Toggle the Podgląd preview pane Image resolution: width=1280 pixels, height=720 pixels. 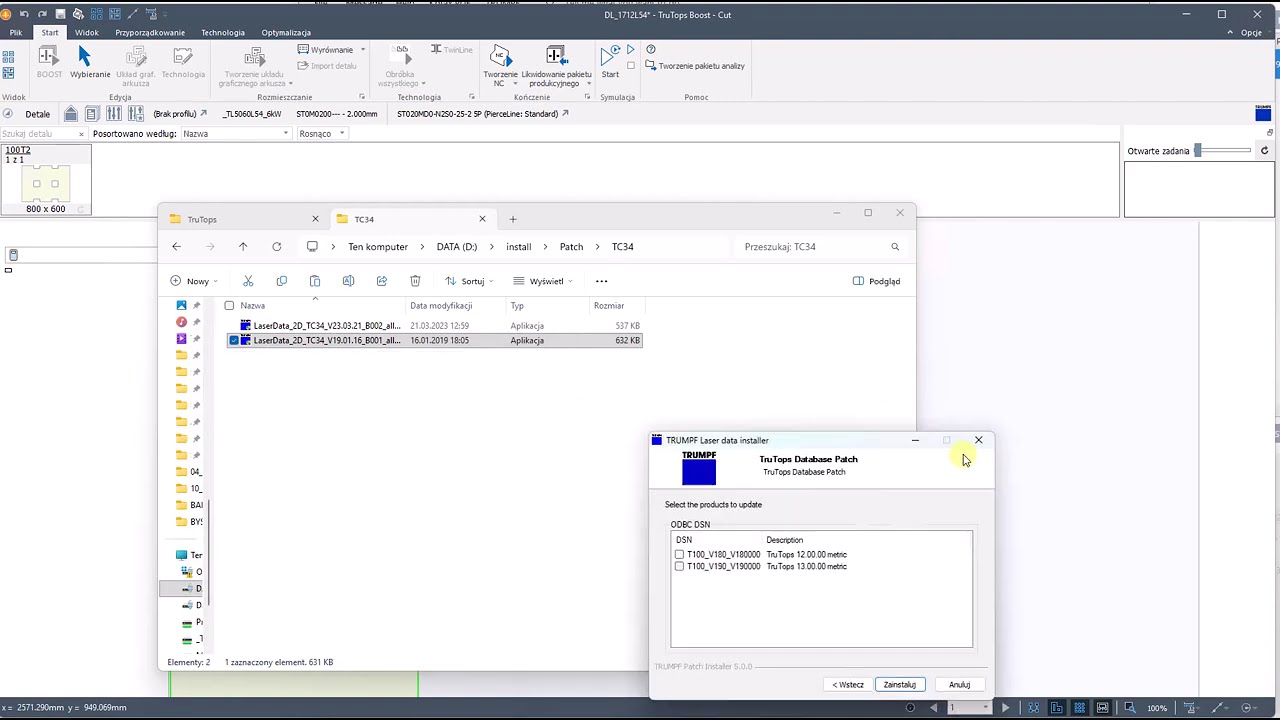[876, 281]
